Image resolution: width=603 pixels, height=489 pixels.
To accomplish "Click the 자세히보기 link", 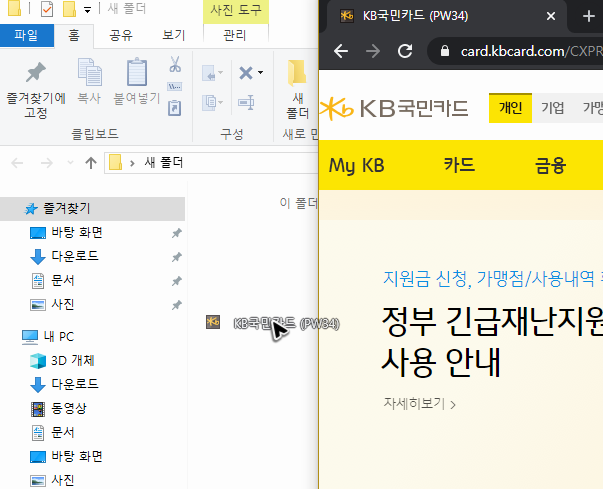I will coord(420,404).
